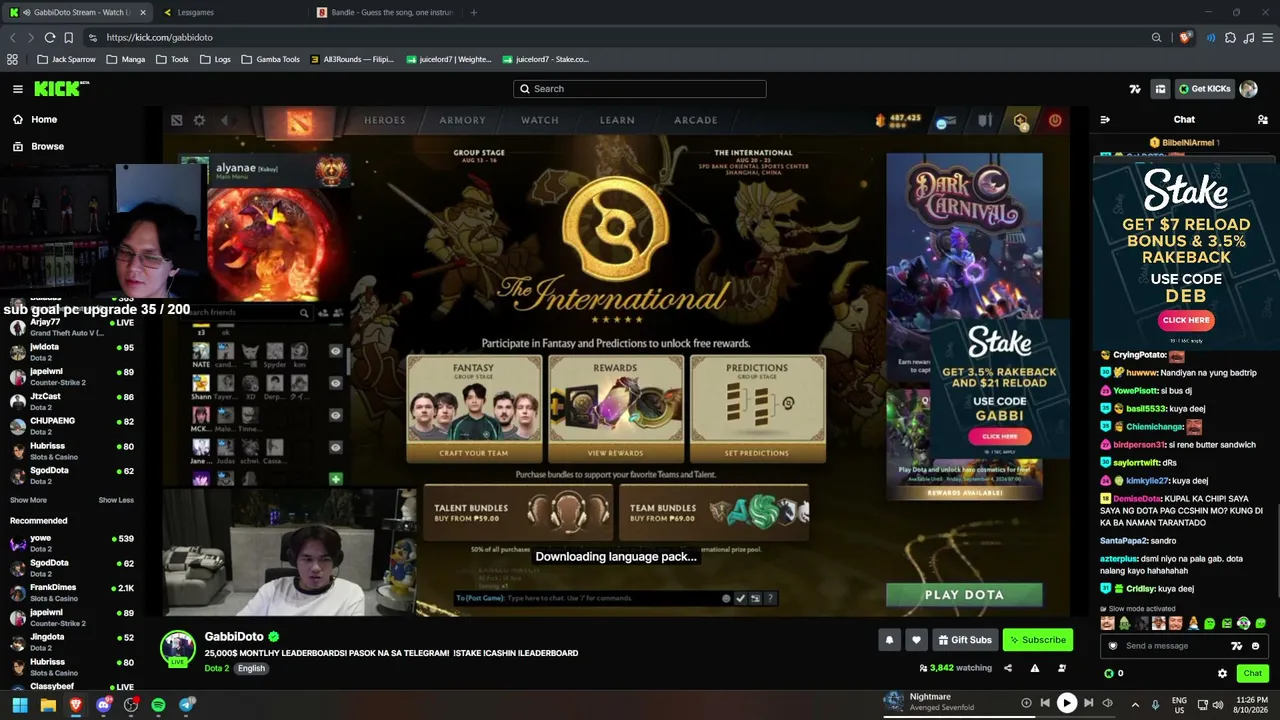Open the chat users list icon
1280x720 pixels.
coord(1262,119)
